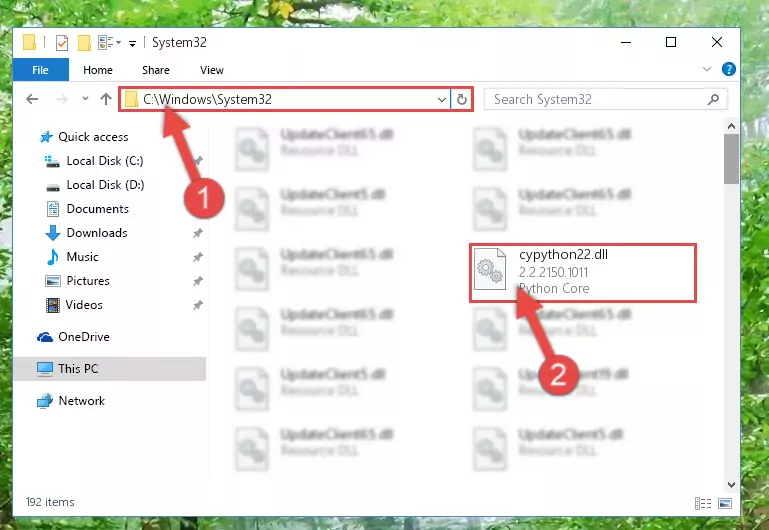The height and width of the screenshot is (530, 769).
Task: Click the pin icon next to Music
Action: tap(198, 257)
